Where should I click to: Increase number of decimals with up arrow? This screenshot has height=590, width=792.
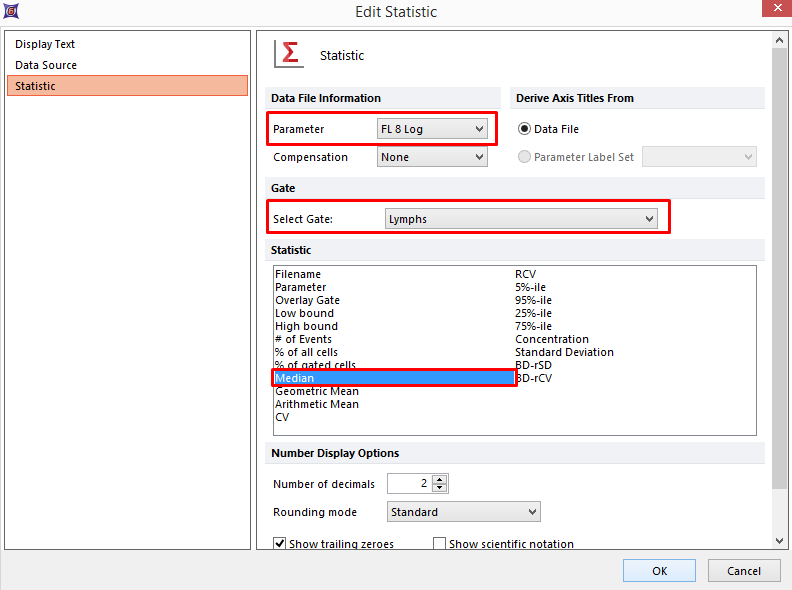tap(440, 479)
